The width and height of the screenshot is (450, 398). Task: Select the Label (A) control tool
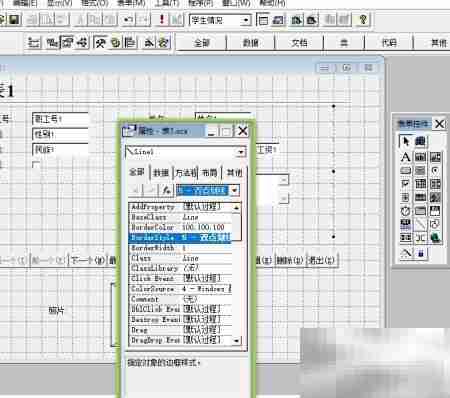tap(406, 157)
